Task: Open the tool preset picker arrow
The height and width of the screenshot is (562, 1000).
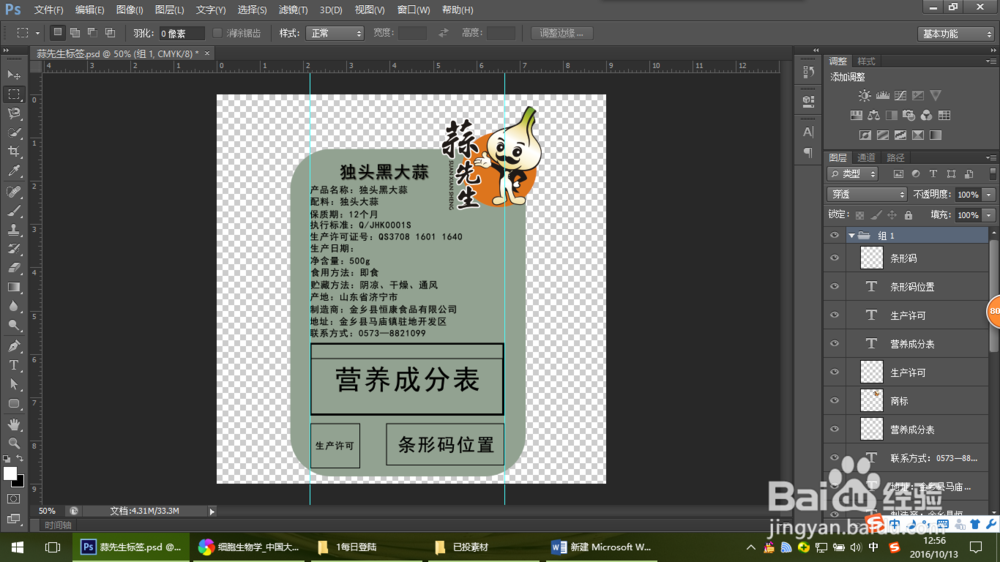Action: click(x=38, y=33)
